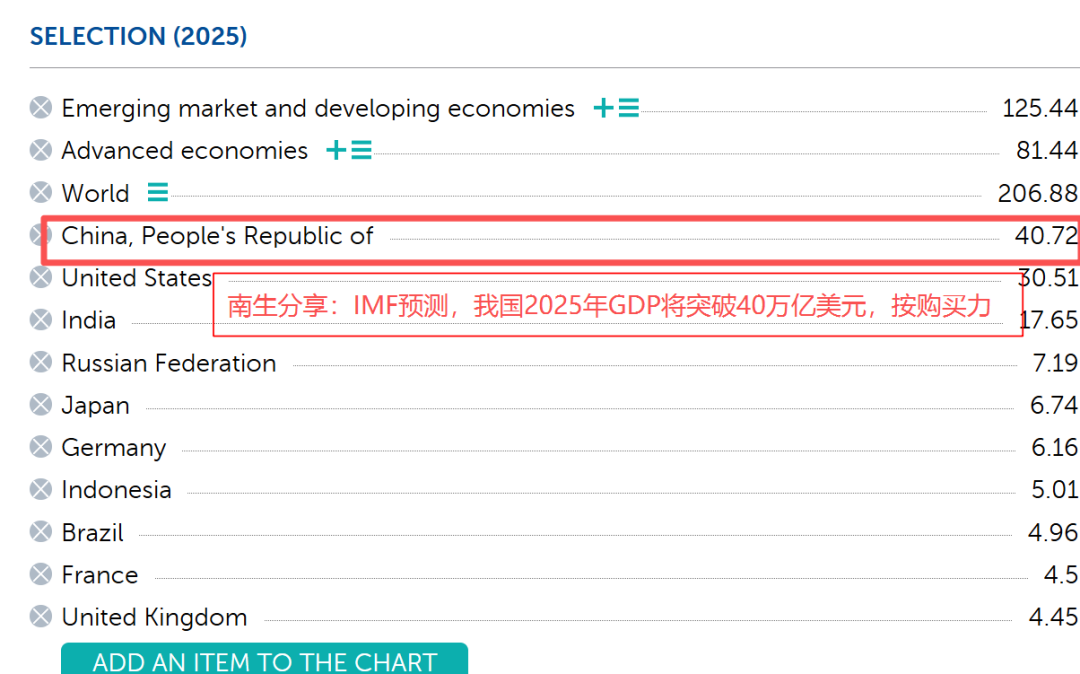This screenshot has width=1080, height=674.
Task: Remove Japan from the selection
Action: pos(40,406)
